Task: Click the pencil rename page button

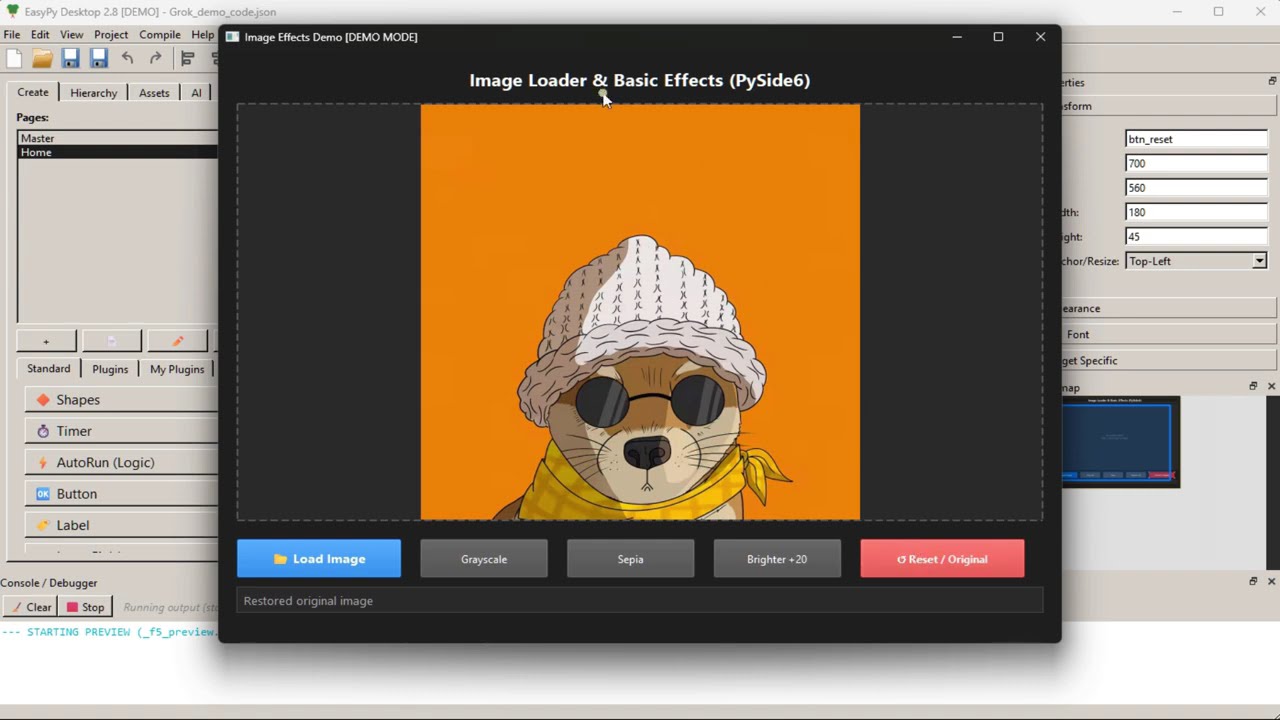Action: (178, 341)
